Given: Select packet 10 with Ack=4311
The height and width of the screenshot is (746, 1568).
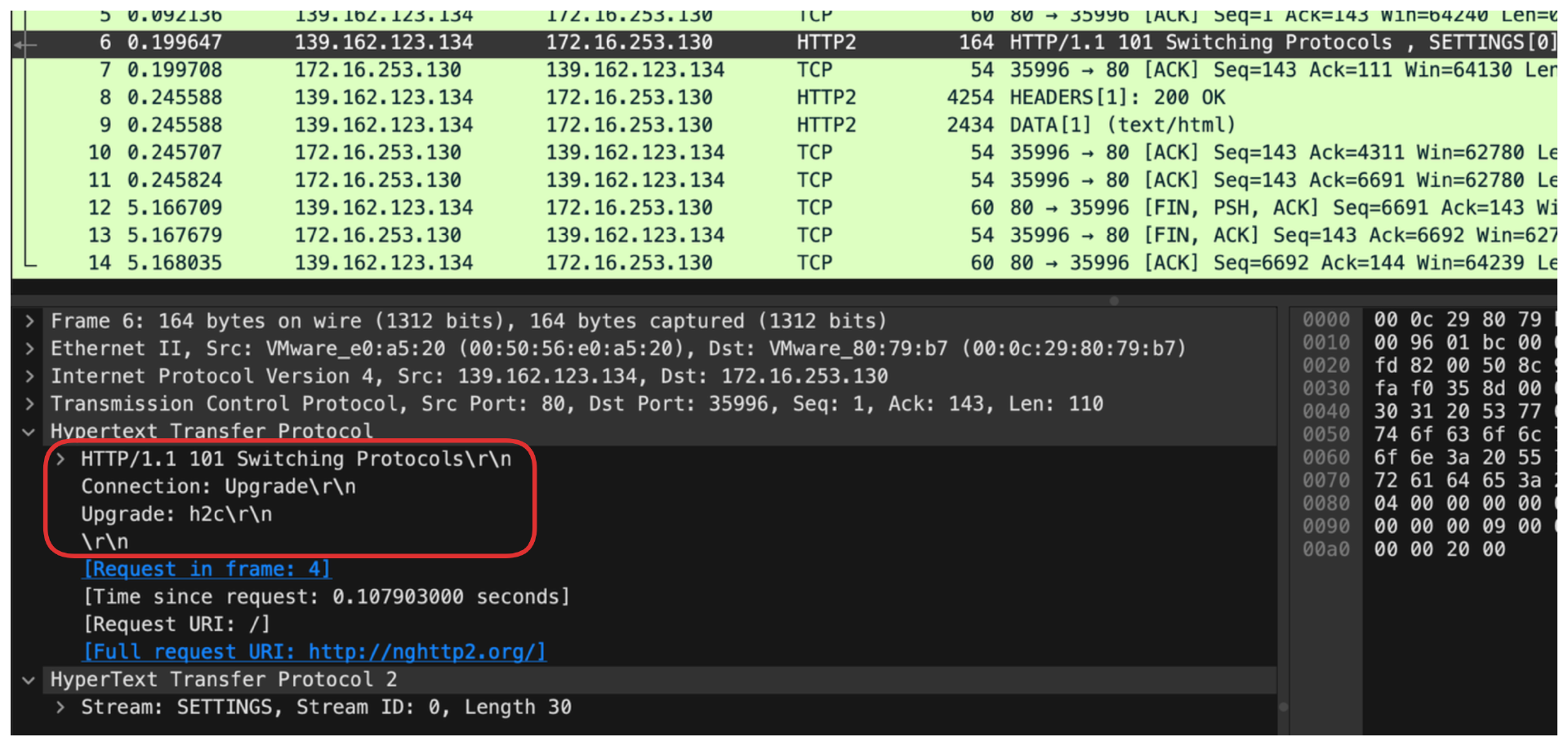Looking at the screenshot, I should (x=784, y=153).
